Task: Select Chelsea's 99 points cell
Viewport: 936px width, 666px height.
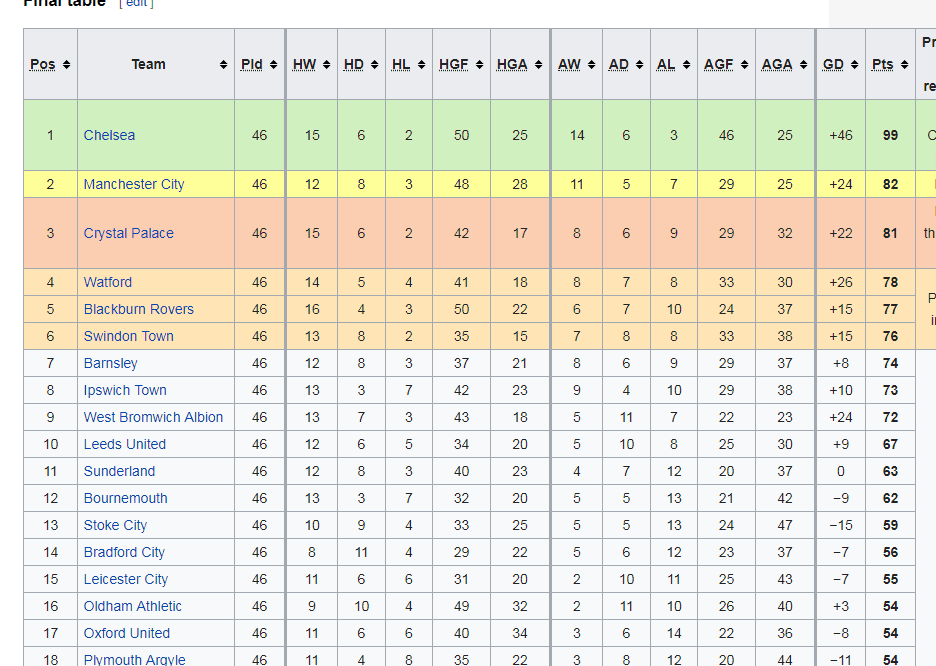Action: [x=890, y=135]
